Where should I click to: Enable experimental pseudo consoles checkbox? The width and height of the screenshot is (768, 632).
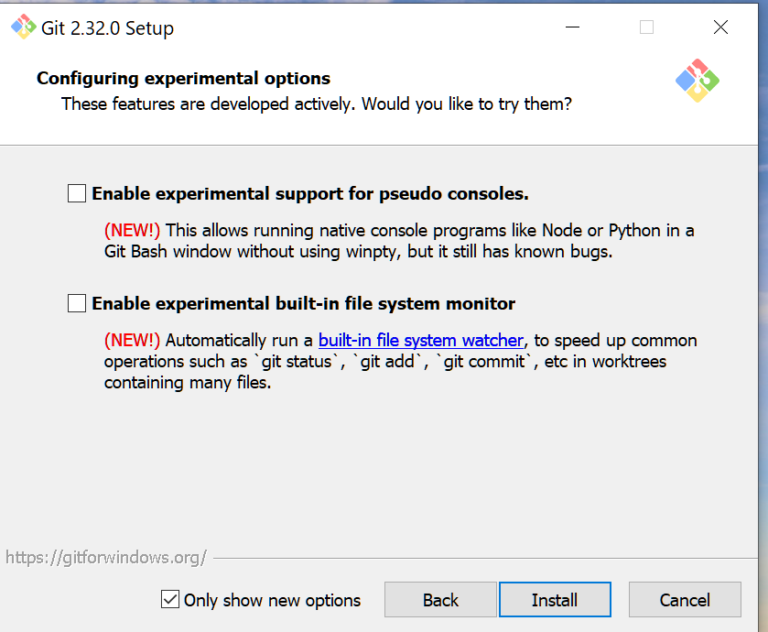click(77, 194)
